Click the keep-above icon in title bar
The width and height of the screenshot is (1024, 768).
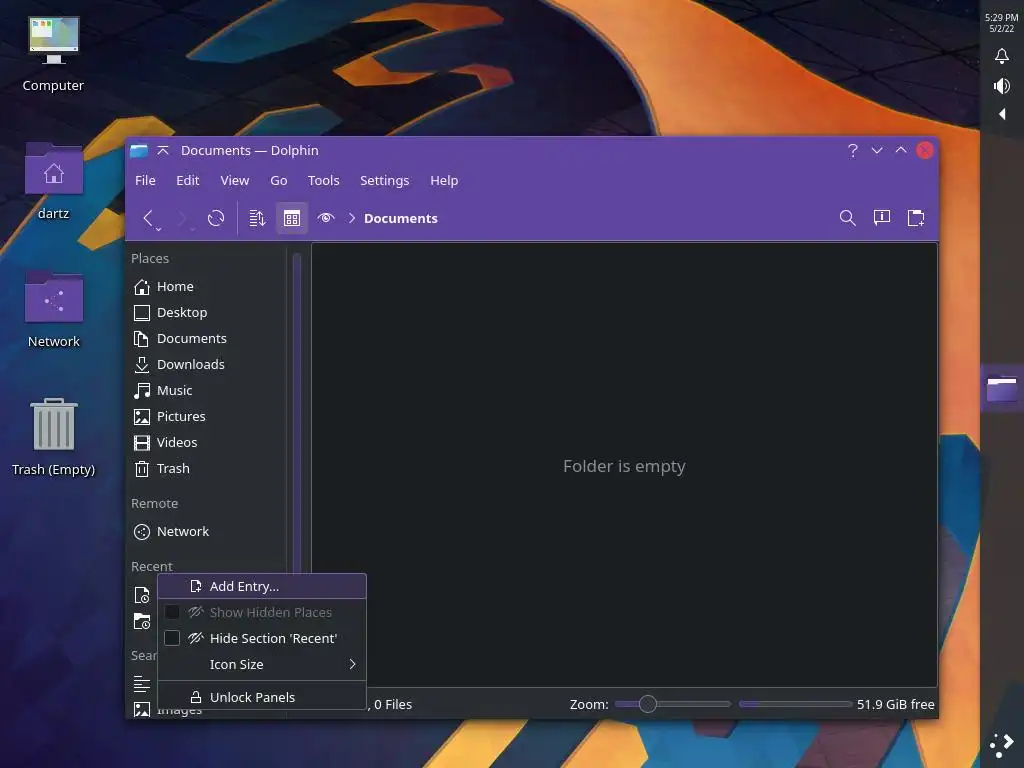click(163, 151)
